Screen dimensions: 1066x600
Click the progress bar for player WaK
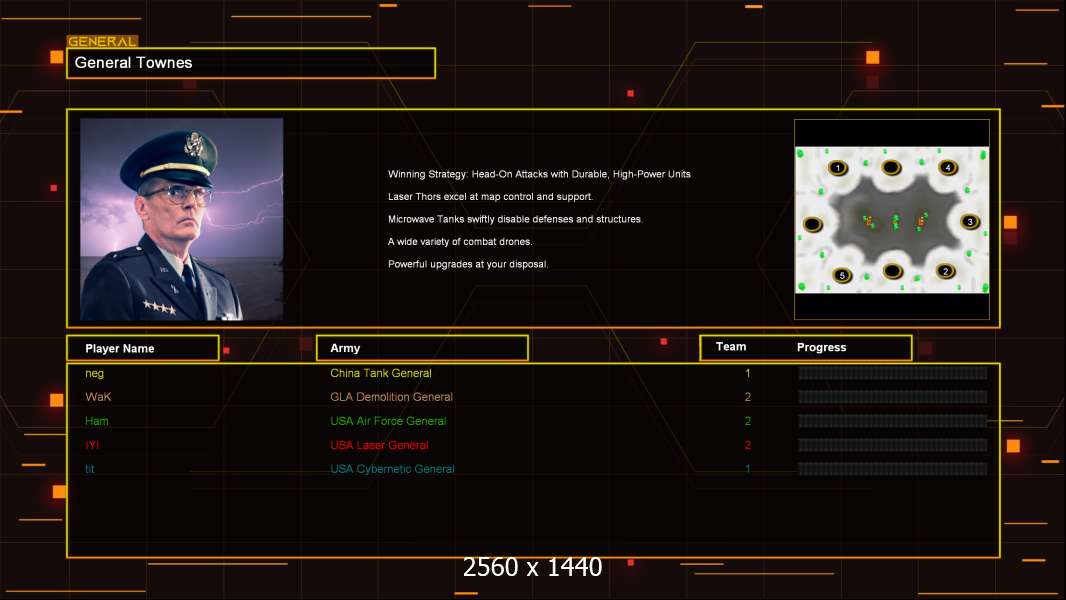tap(893, 397)
